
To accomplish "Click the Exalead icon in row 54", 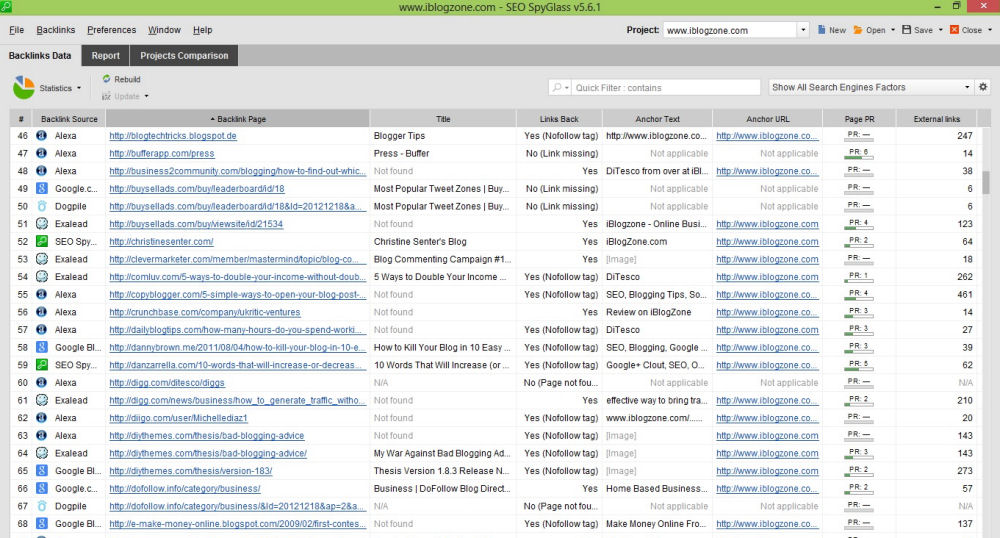I will 41,277.
